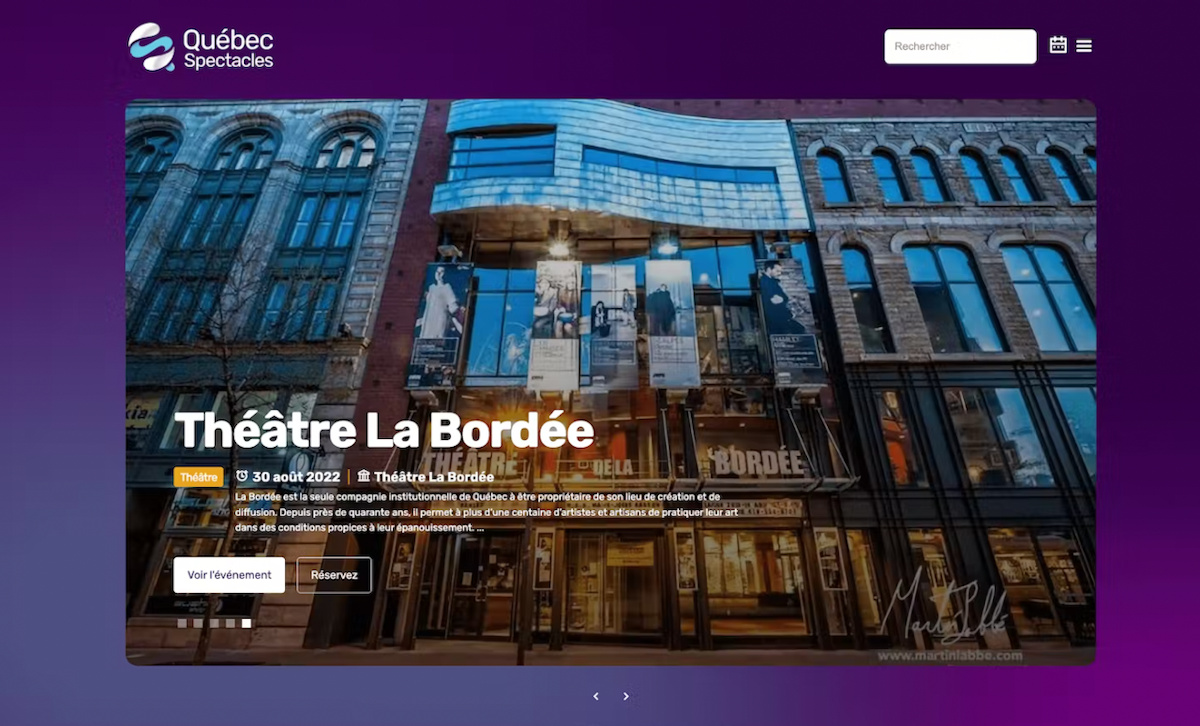Jump to the fourth carousel slide dot

[x=230, y=623]
